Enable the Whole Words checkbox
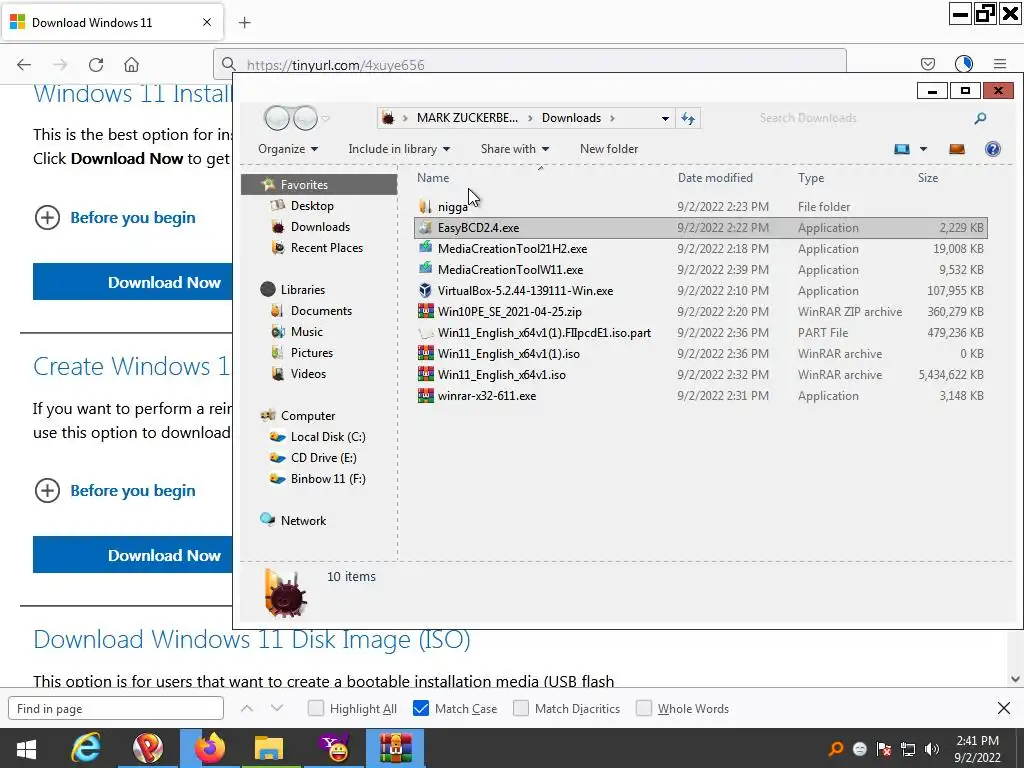Viewport: 1024px width, 768px height. click(643, 708)
